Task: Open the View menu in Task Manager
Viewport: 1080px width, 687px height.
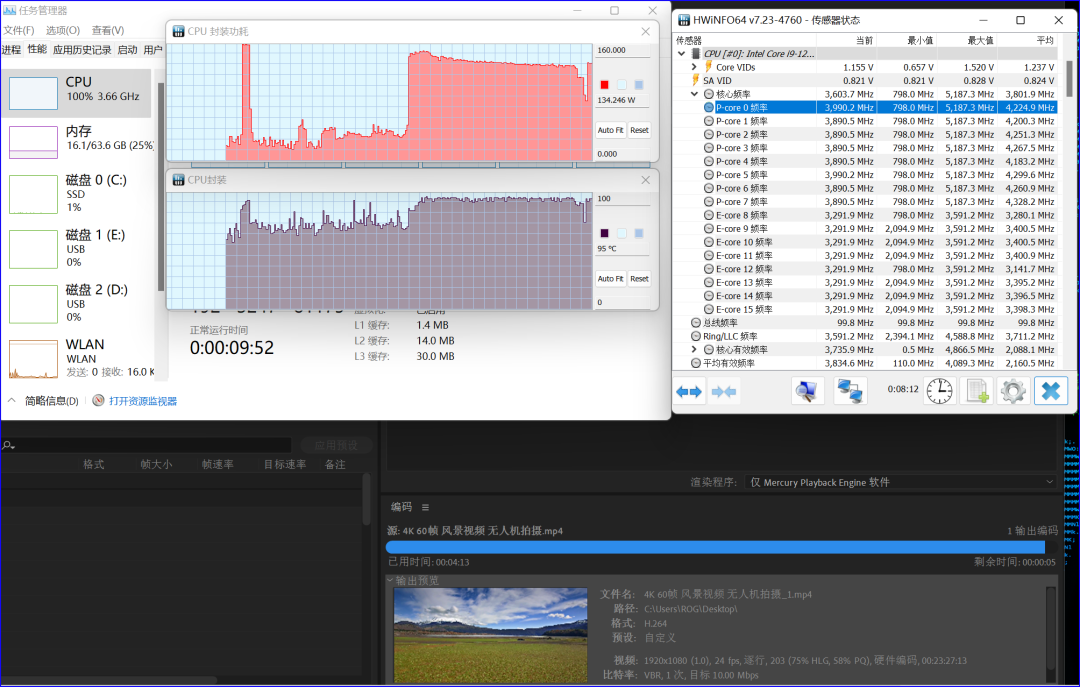Action: coord(107,30)
